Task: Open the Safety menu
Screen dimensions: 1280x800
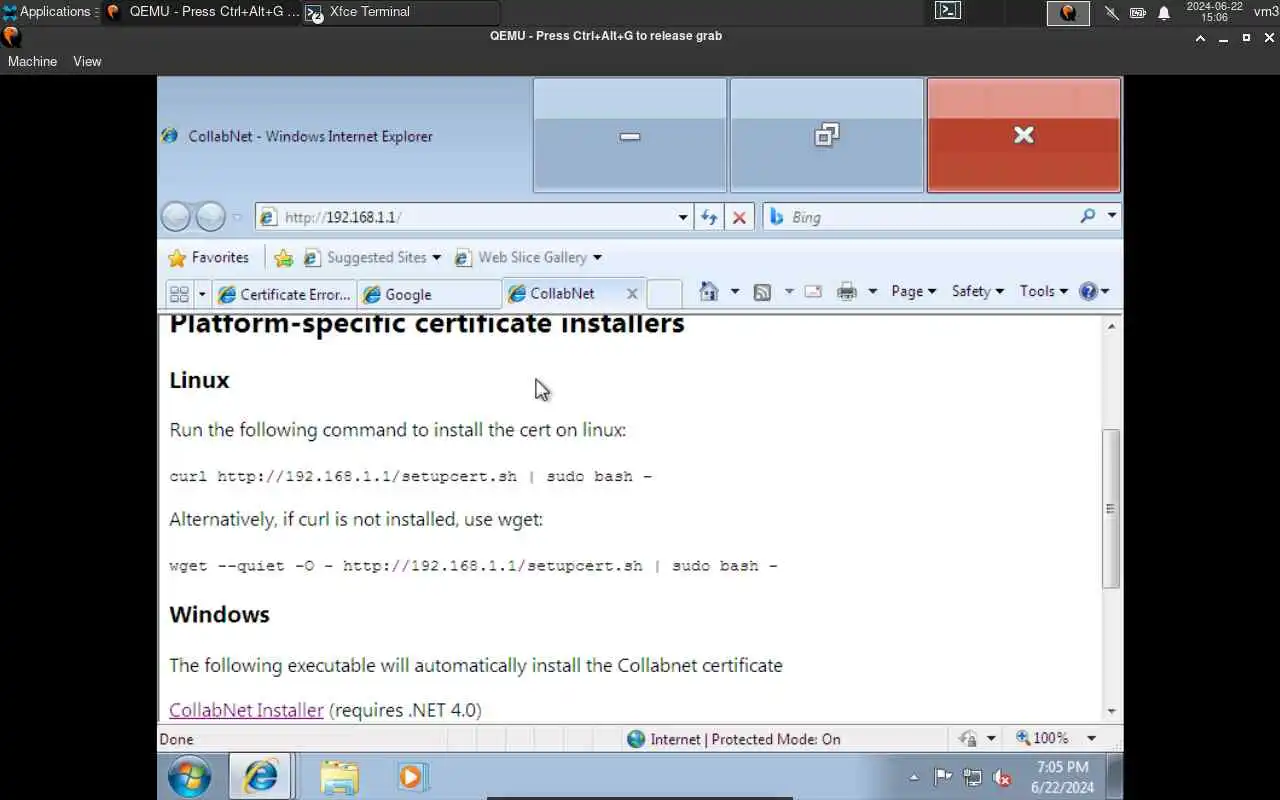Action: pyautogui.click(x=977, y=291)
